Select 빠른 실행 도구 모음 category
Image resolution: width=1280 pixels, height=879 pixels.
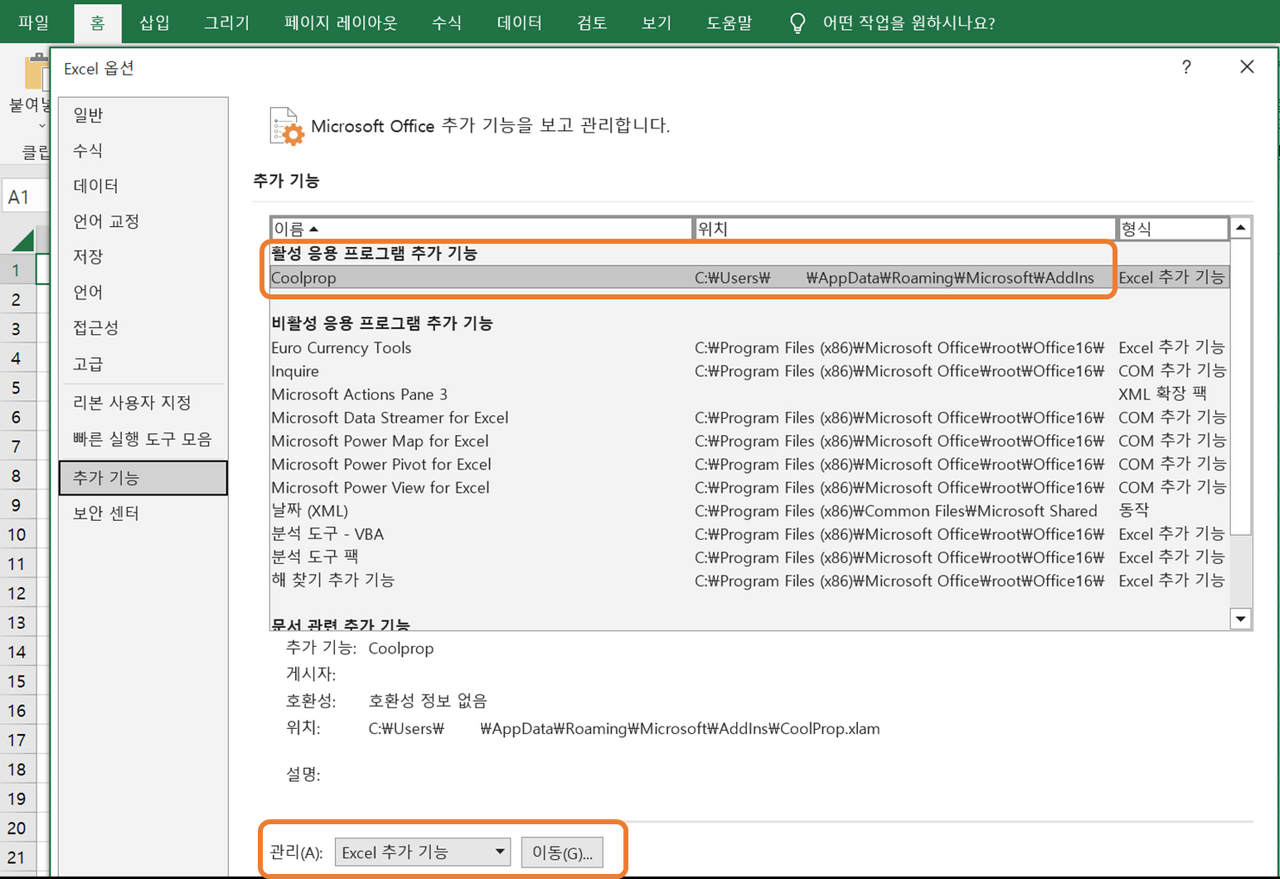click(x=143, y=439)
